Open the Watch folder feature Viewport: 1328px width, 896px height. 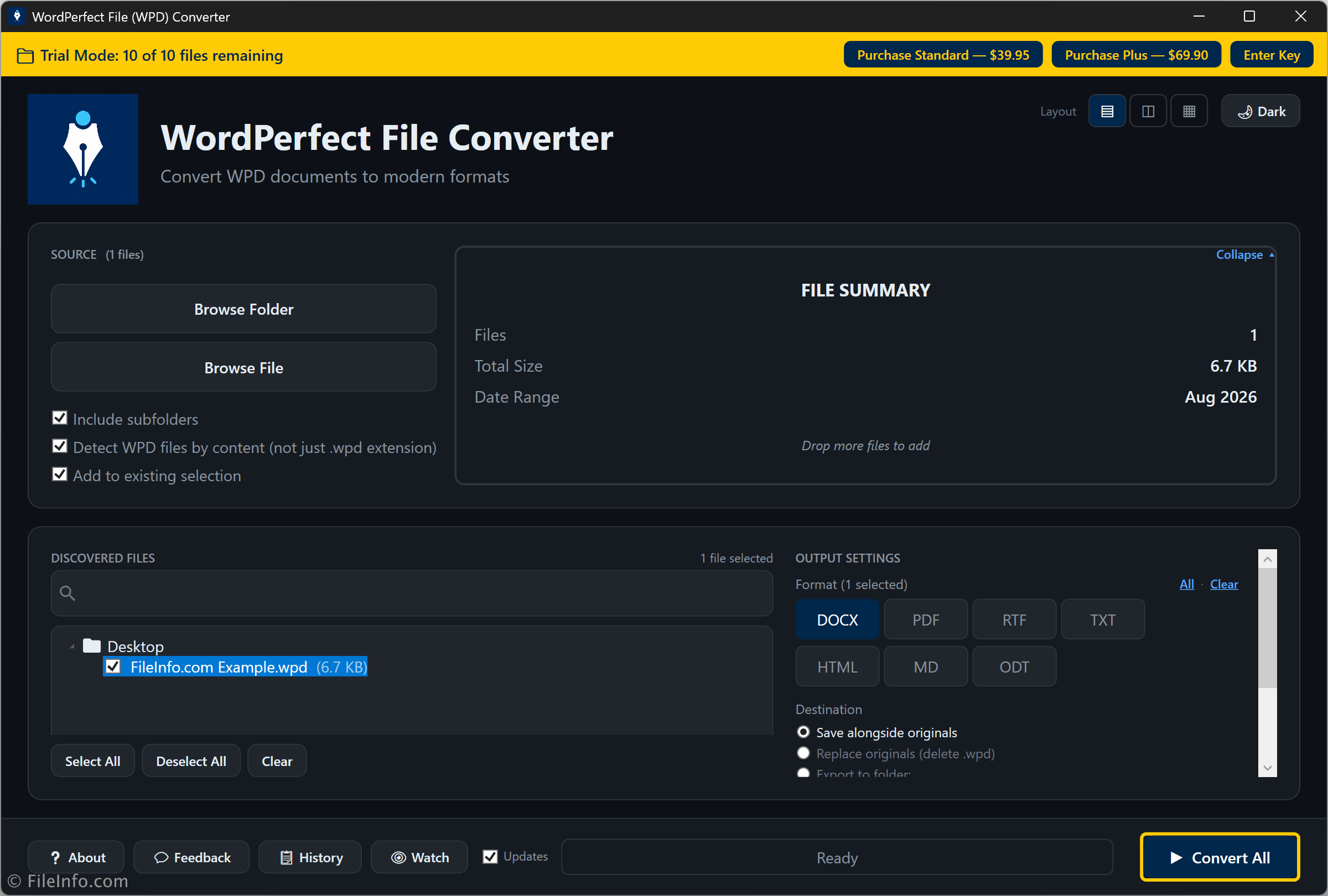click(x=419, y=857)
